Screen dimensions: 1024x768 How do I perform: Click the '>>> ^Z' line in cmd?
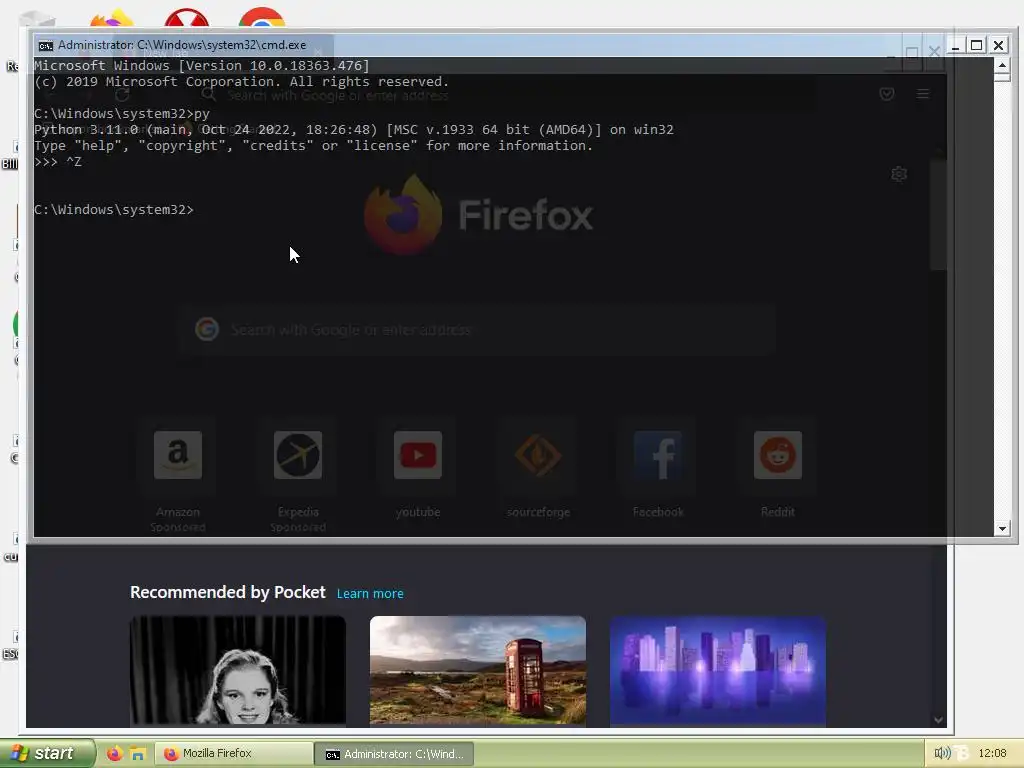tap(57, 161)
